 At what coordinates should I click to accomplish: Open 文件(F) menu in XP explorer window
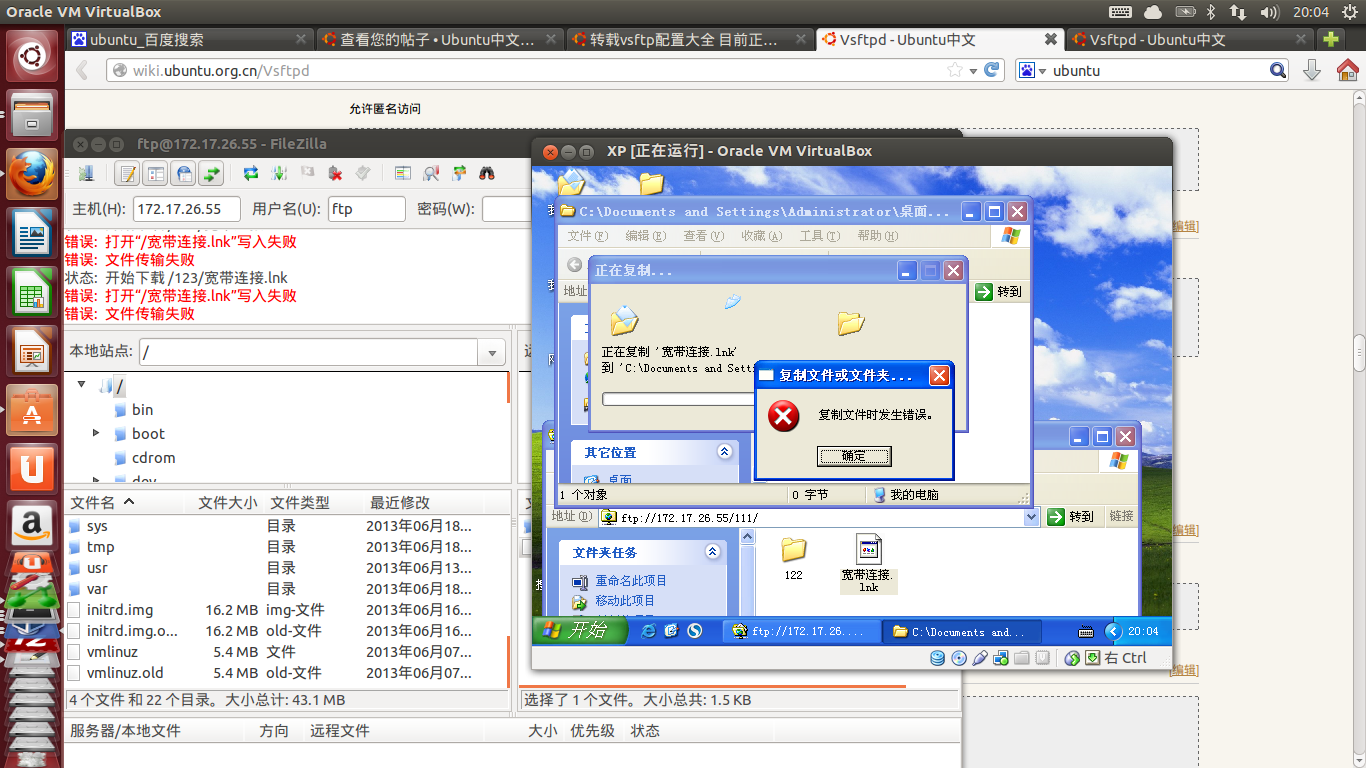pyautogui.click(x=588, y=236)
